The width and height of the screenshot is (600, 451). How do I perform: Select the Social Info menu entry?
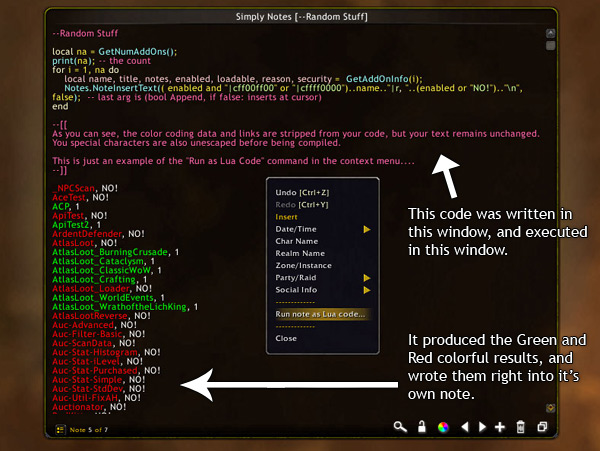point(296,290)
